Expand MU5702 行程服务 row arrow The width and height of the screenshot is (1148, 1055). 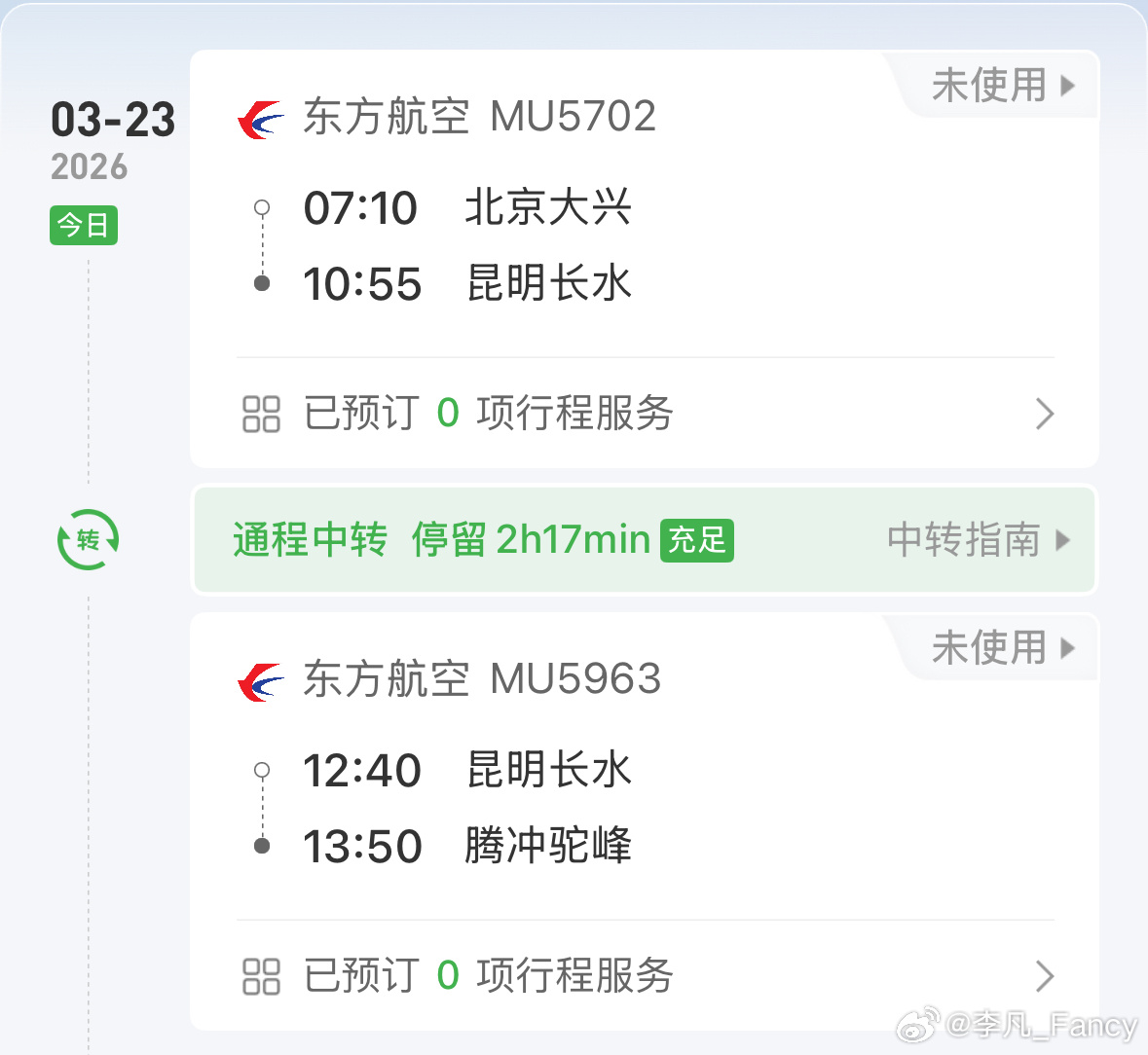pos(1045,415)
